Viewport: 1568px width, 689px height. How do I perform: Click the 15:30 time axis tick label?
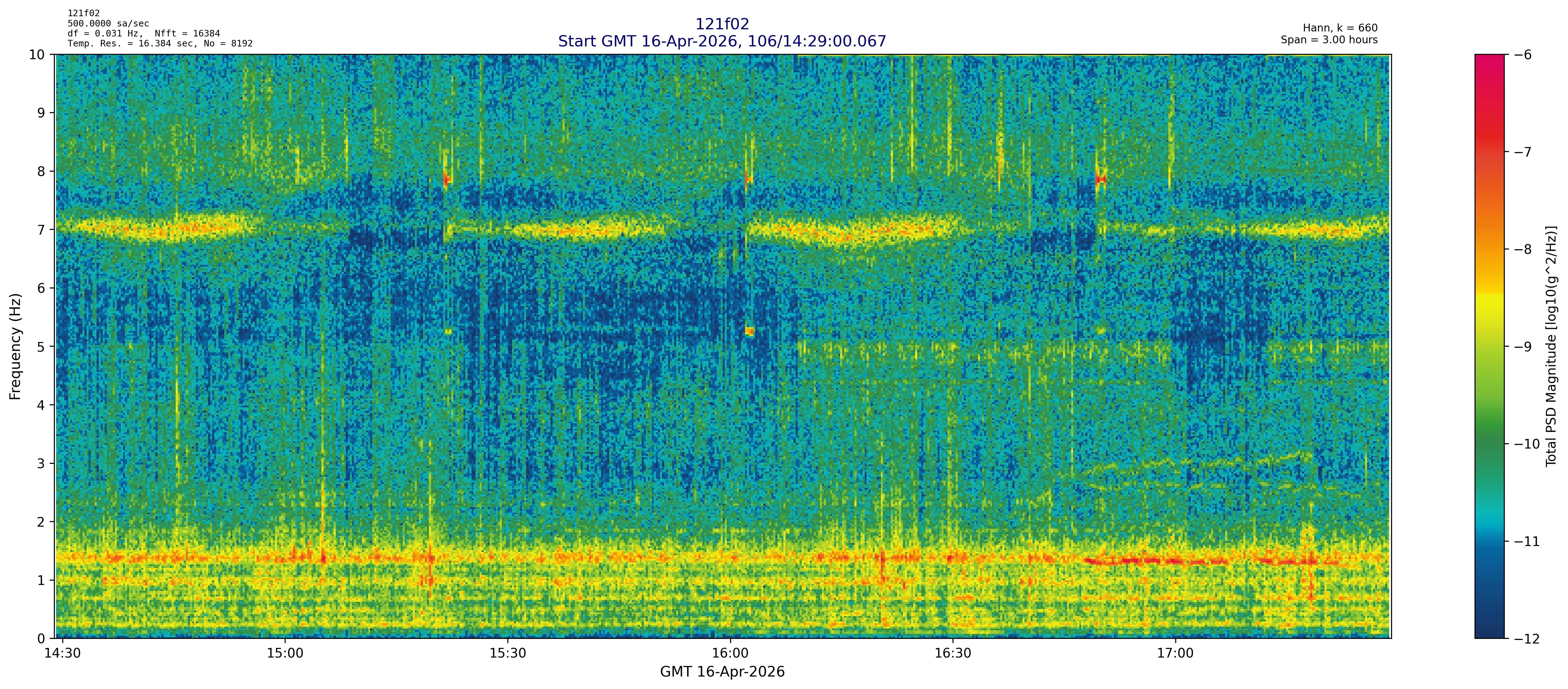(508, 654)
